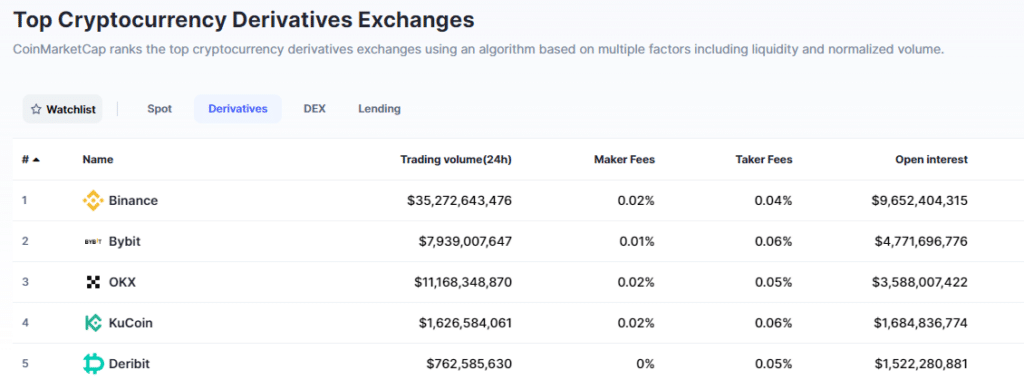Sort by Maker Fees column header
Viewport: 1024px width, 380px height.
[x=624, y=159]
